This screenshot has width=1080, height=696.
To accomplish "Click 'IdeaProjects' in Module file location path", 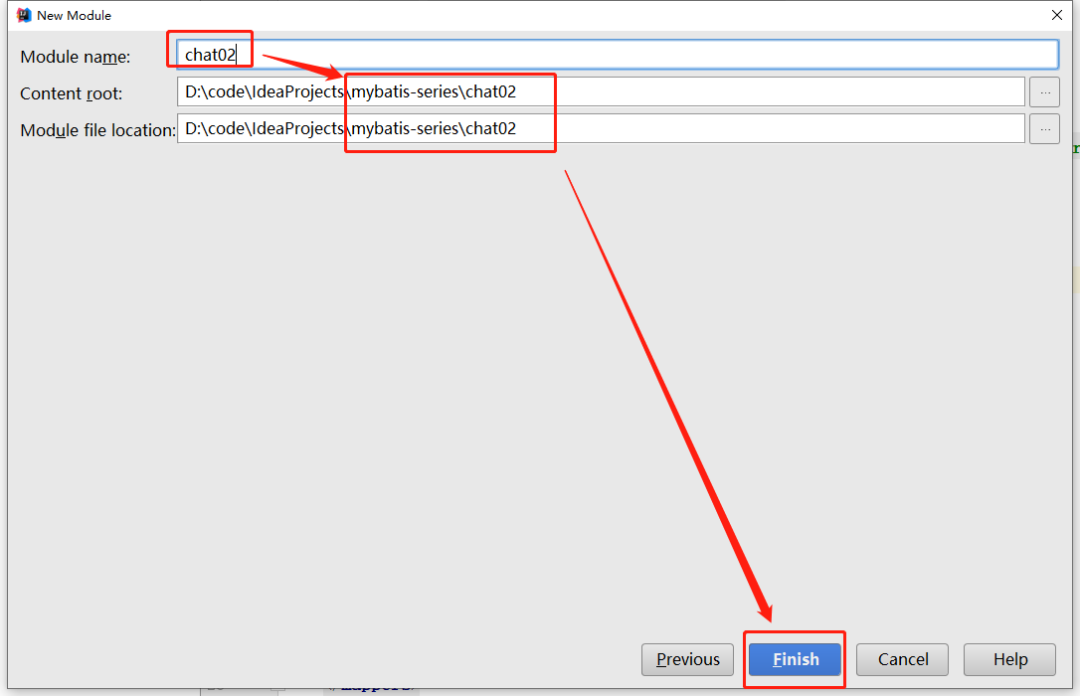I will tap(297, 129).
